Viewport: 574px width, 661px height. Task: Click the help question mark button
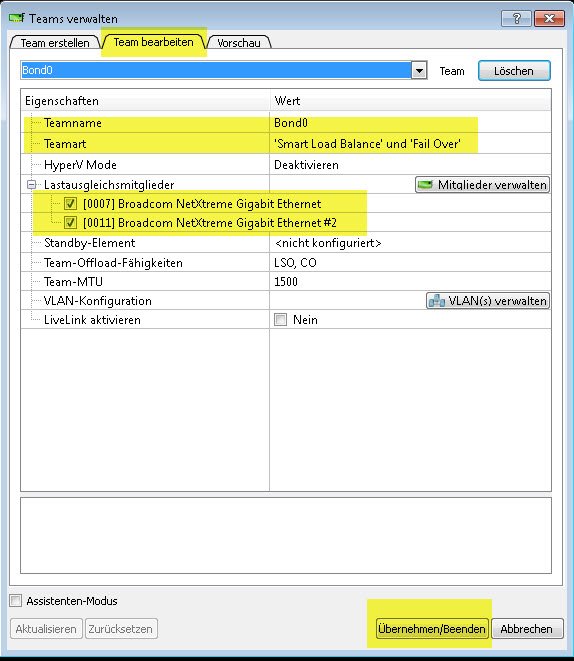[516, 19]
